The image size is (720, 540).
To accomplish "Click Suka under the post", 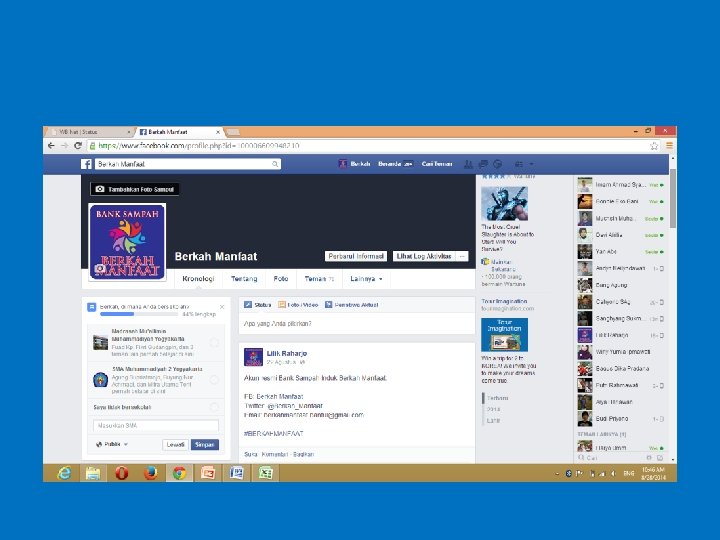I will [x=251, y=454].
